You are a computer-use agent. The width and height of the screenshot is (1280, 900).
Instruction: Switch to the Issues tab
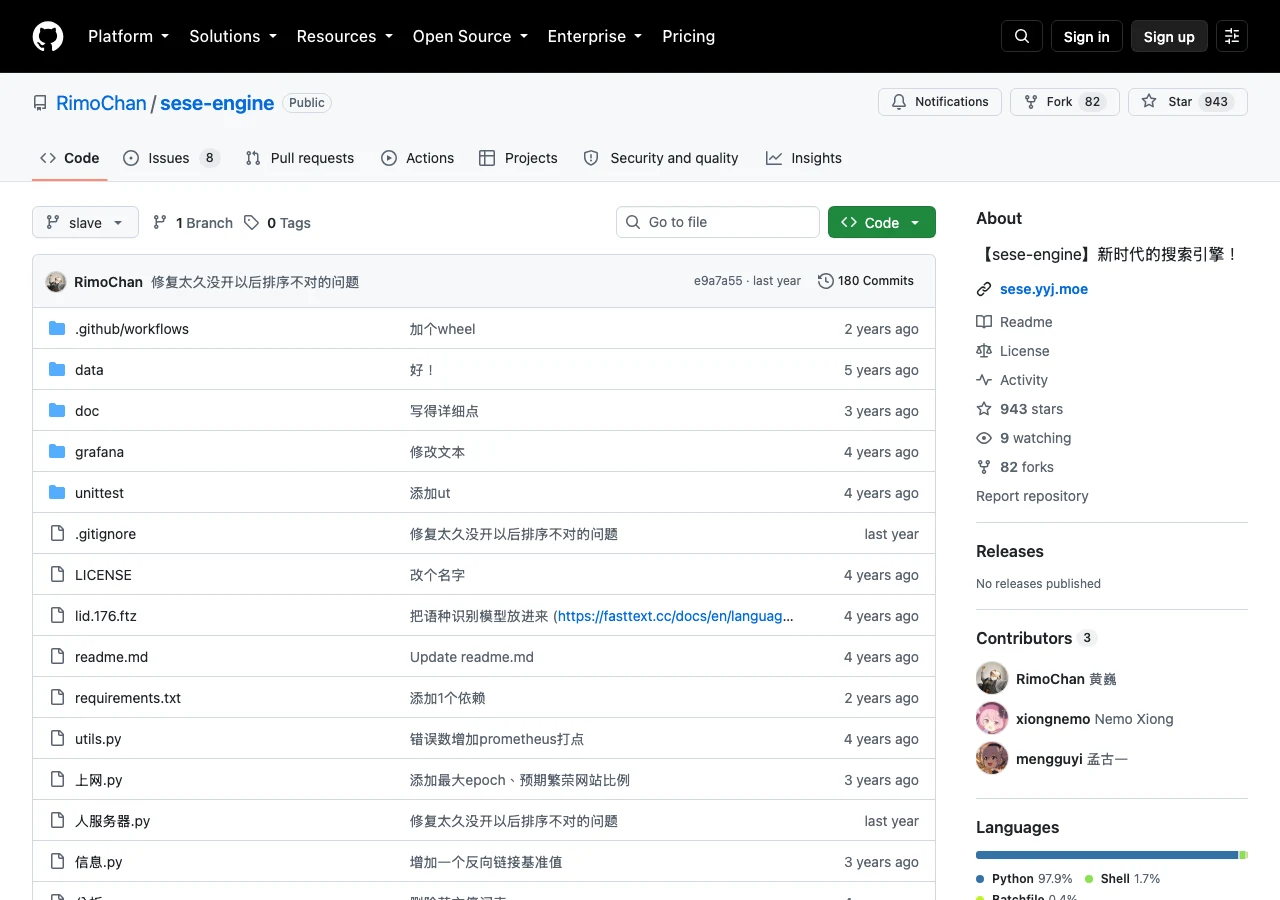coord(171,158)
